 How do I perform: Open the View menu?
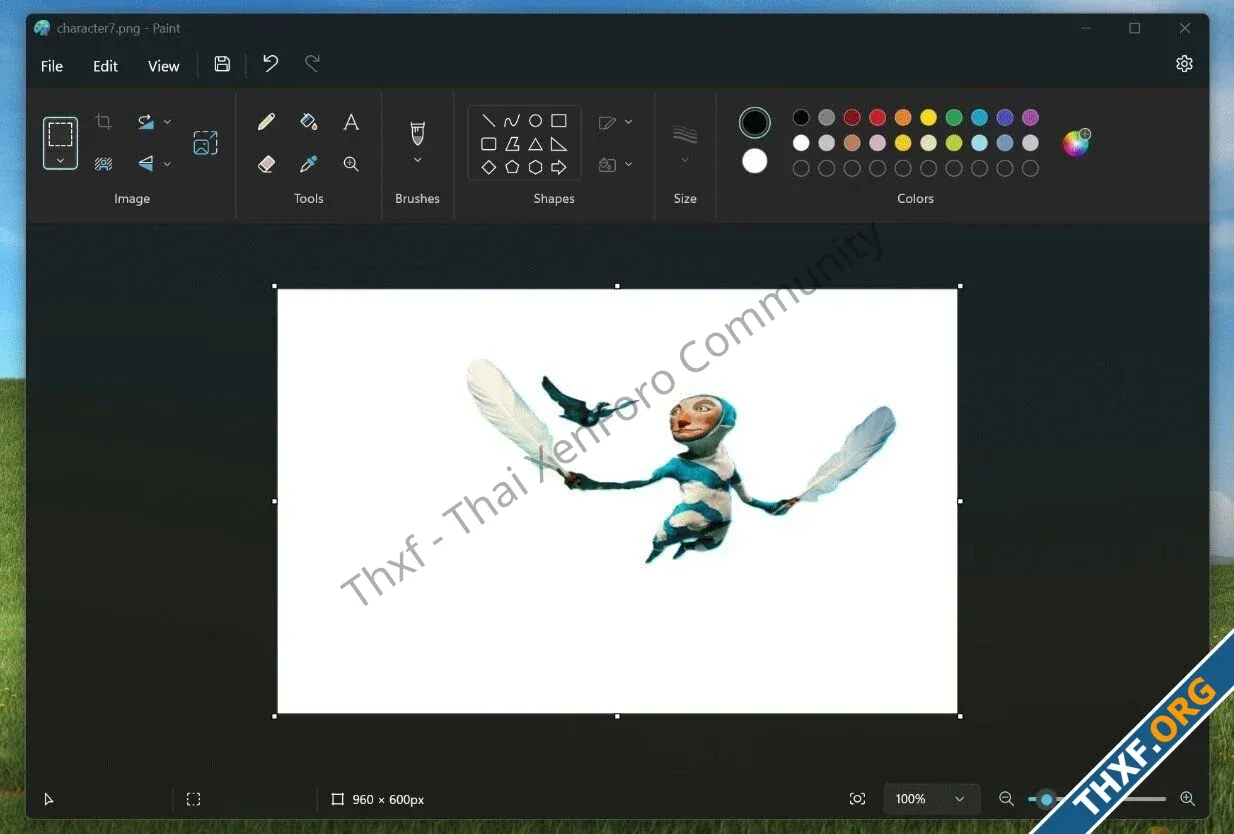click(164, 66)
